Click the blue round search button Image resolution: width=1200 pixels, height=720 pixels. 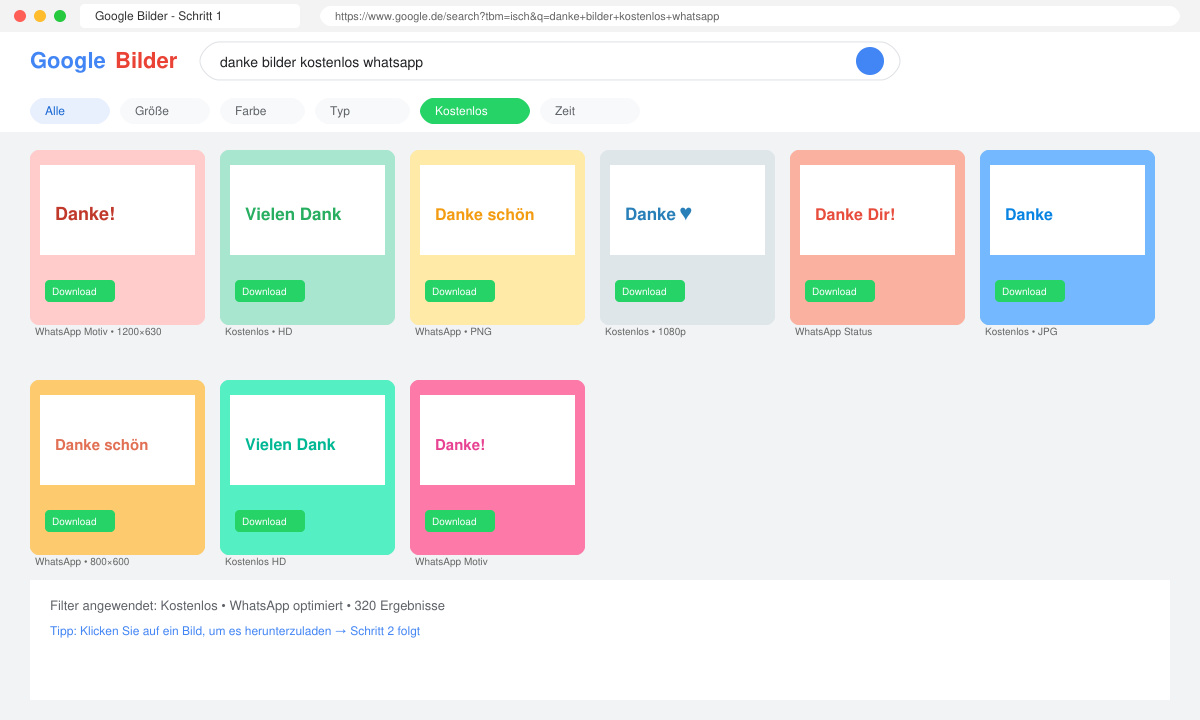870,61
